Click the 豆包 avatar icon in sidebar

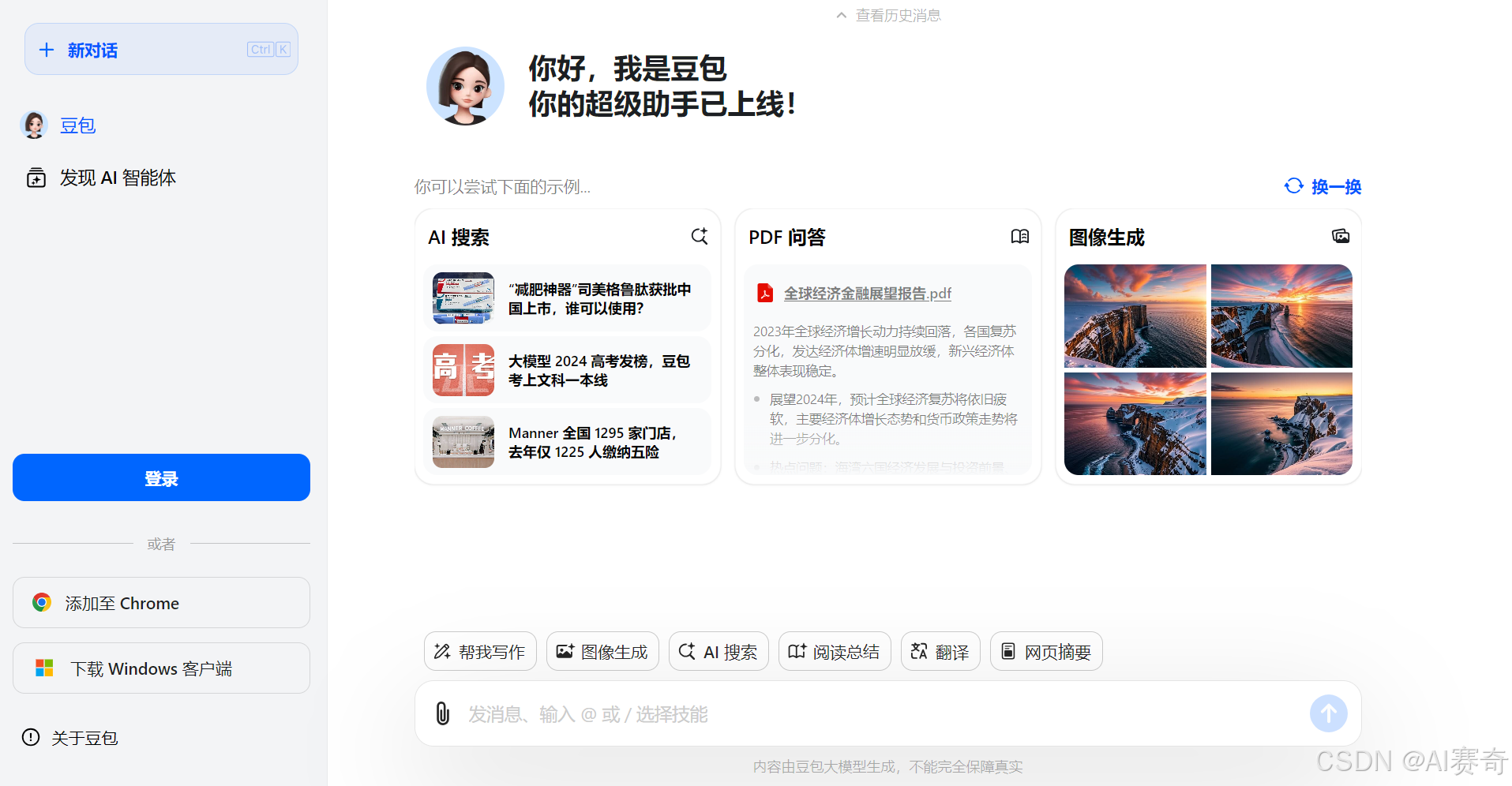click(x=34, y=125)
